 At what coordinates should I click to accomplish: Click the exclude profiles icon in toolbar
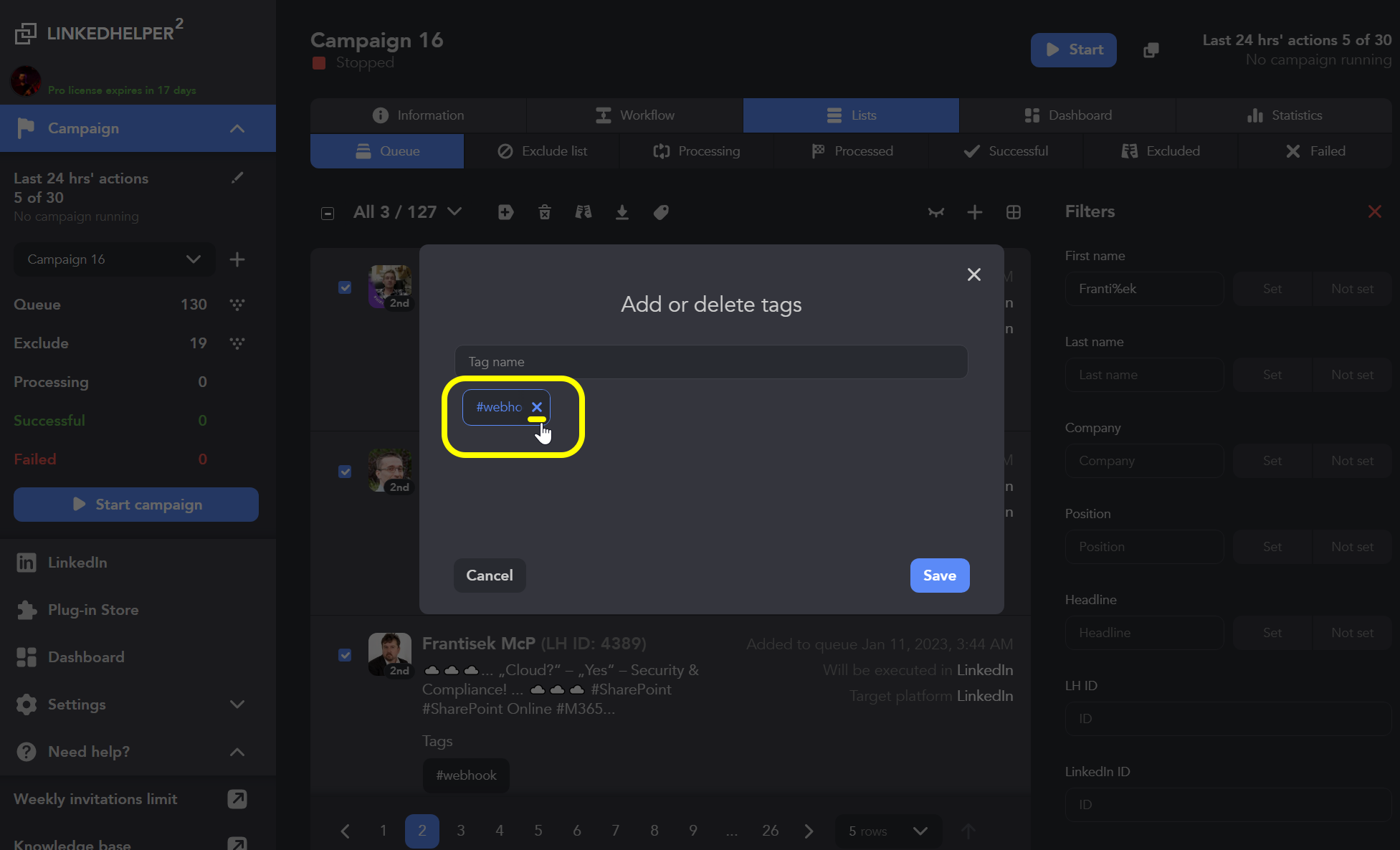click(x=584, y=212)
